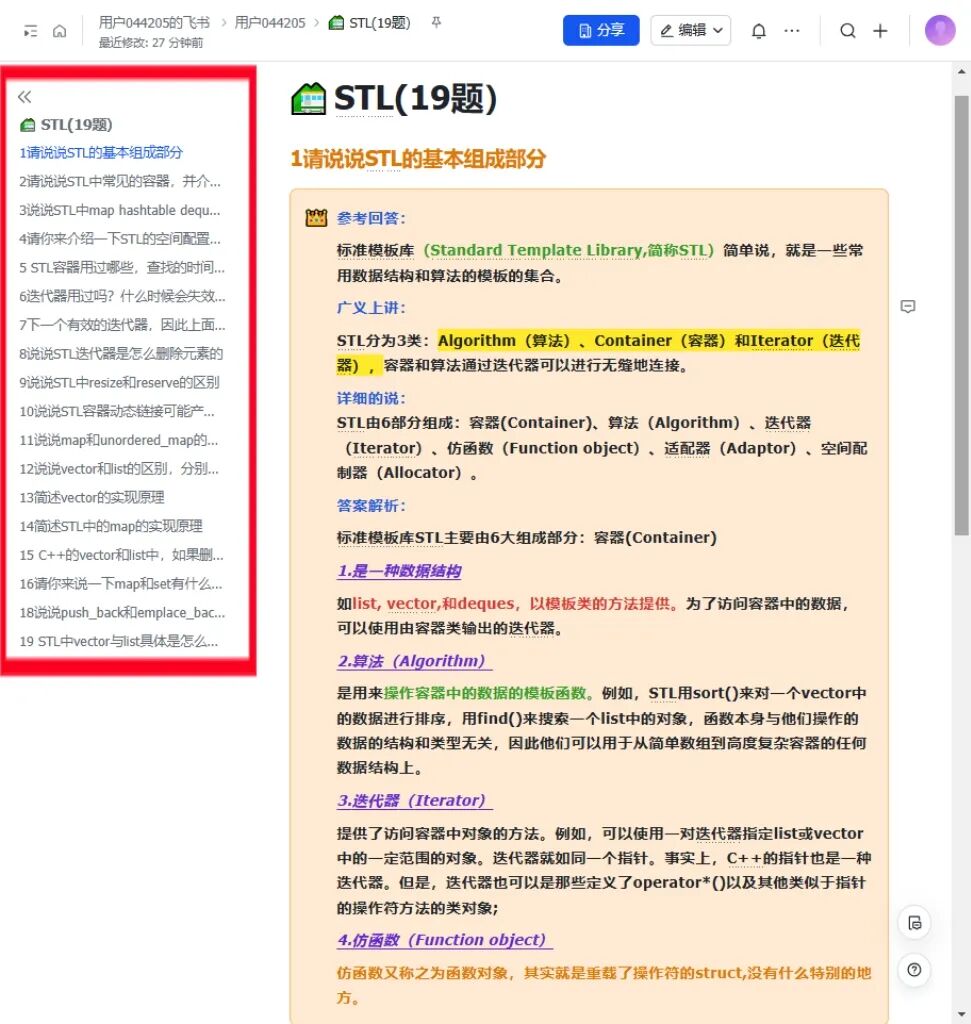Screen dimensions: 971x1024
Task: Open the help question mark button
Action: [x=914, y=970]
